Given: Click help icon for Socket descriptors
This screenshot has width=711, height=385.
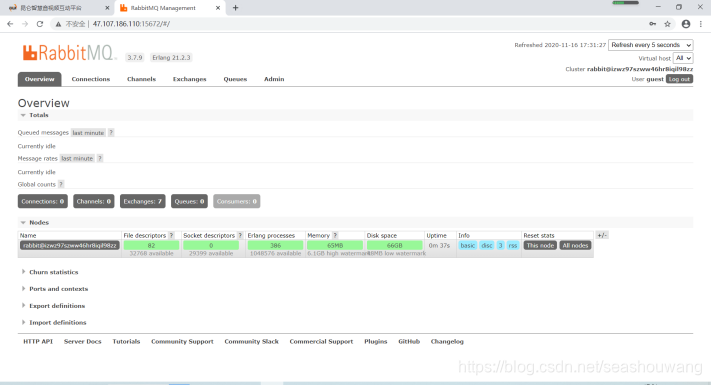Looking at the screenshot, I should 240,235.
